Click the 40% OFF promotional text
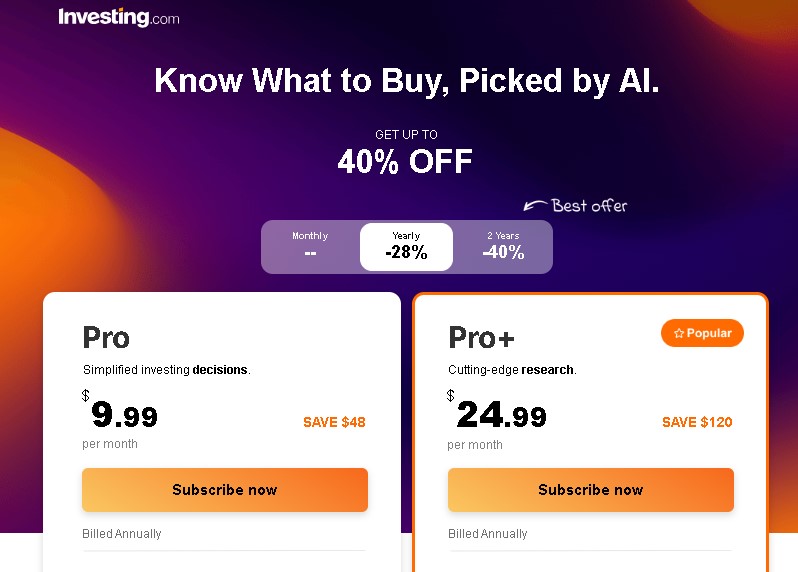Image resolution: width=798 pixels, height=572 pixels. pyautogui.click(x=405, y=161)
